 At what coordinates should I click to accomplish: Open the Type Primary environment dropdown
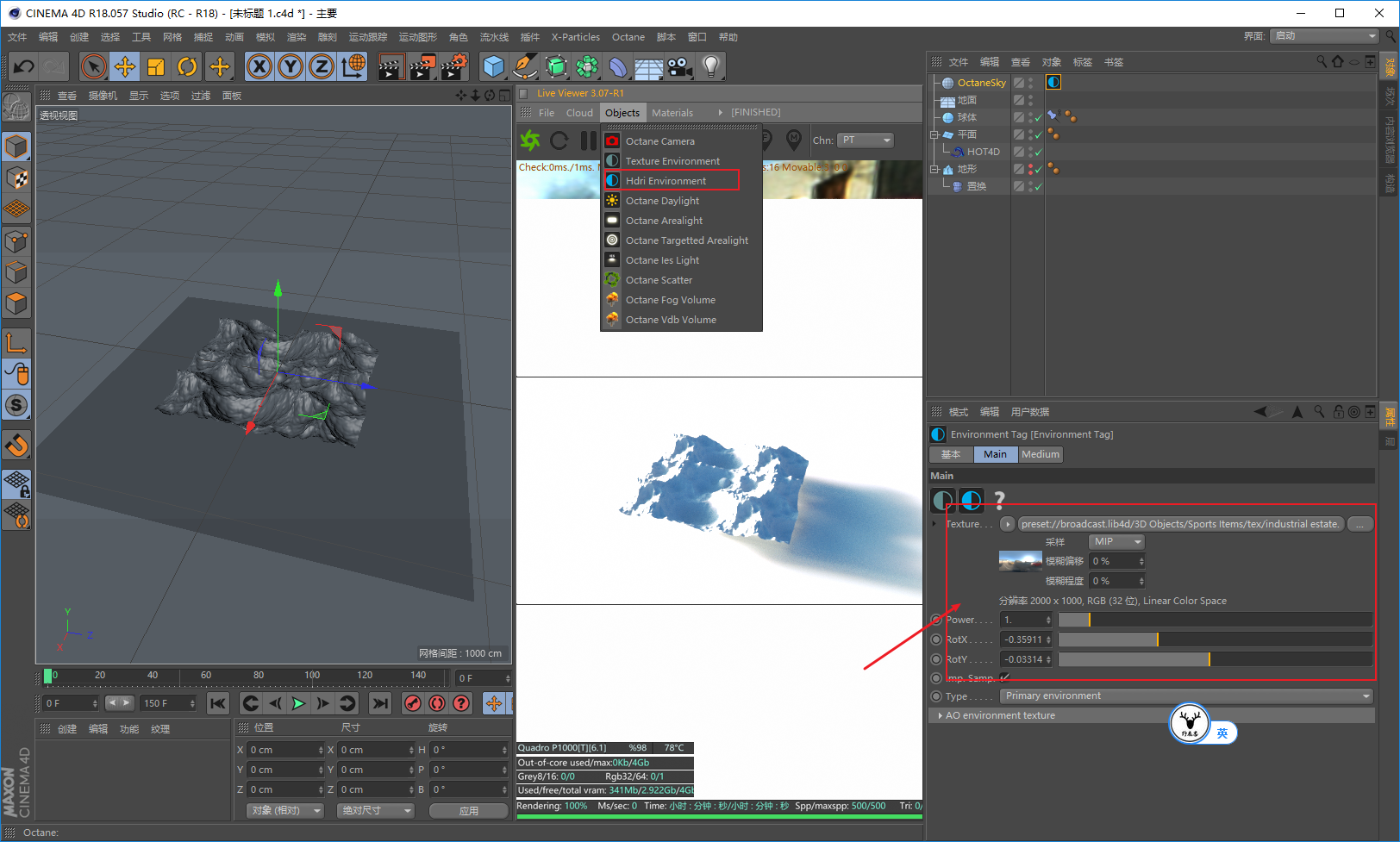pos(1186,696)
